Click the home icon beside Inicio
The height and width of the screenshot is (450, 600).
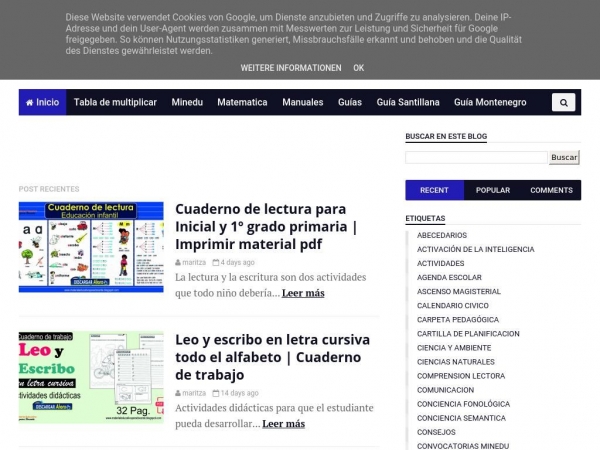tap(30, 102)
